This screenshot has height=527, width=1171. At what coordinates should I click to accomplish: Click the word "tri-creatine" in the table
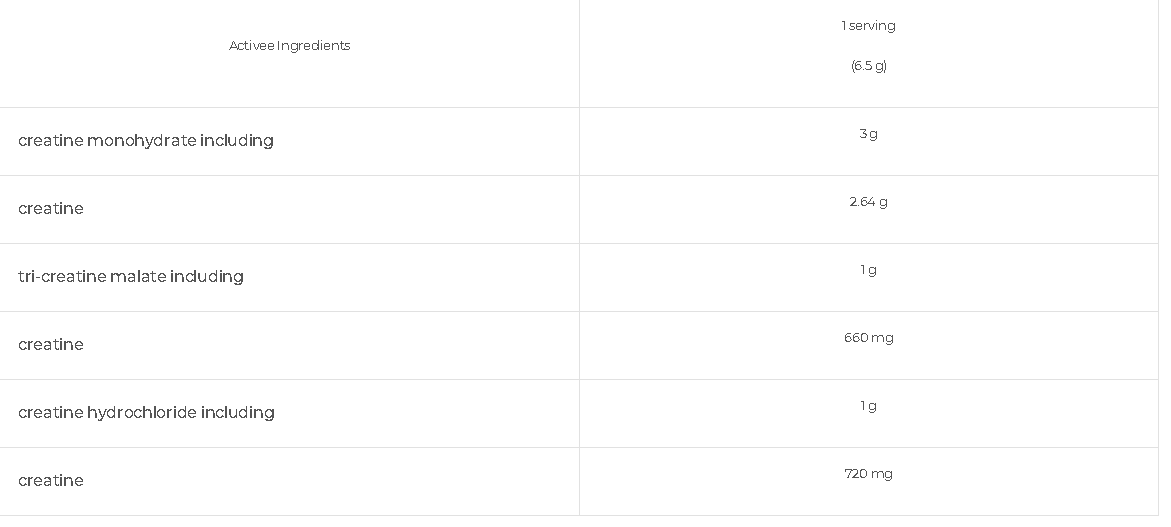[62, 277]
